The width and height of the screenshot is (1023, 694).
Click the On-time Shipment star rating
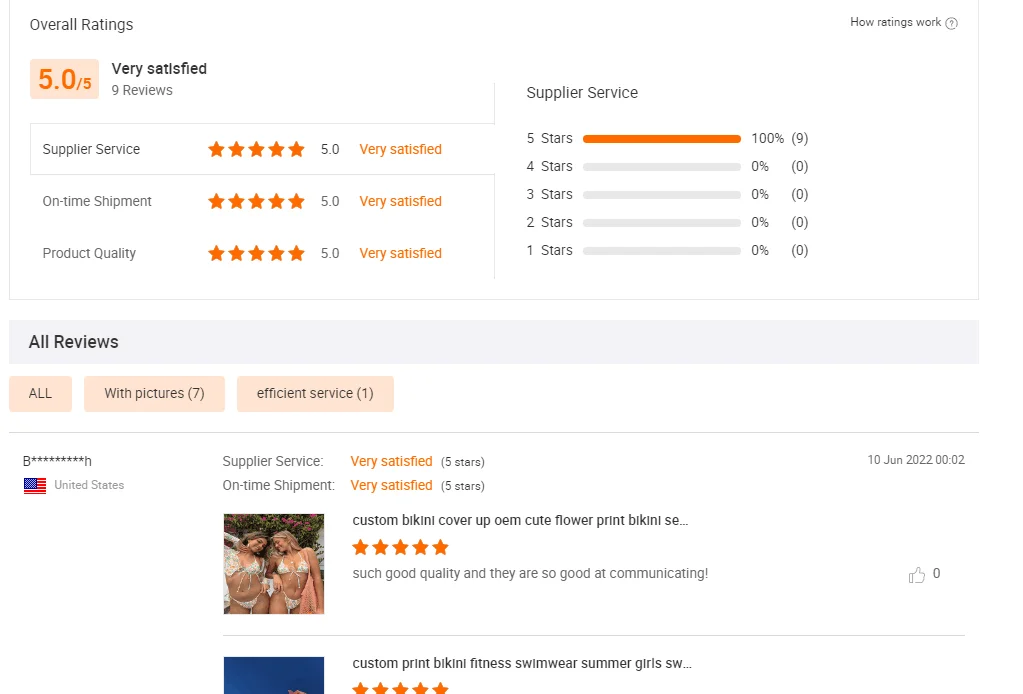256,202
